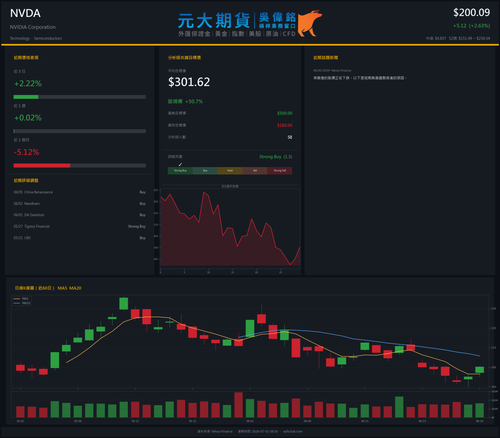Click the 05/21 UBS rating row
500x438 pixels.
click(x=79, y=238)
